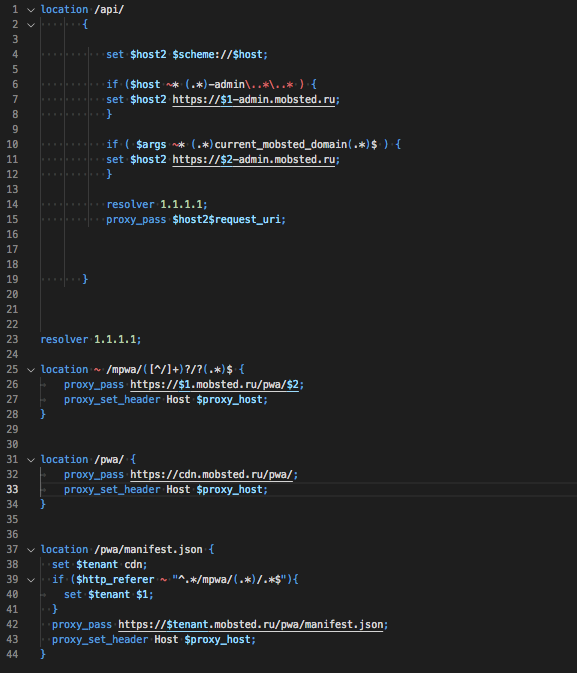Place cursor on proxy_pass $host2$request_uri

196,219
